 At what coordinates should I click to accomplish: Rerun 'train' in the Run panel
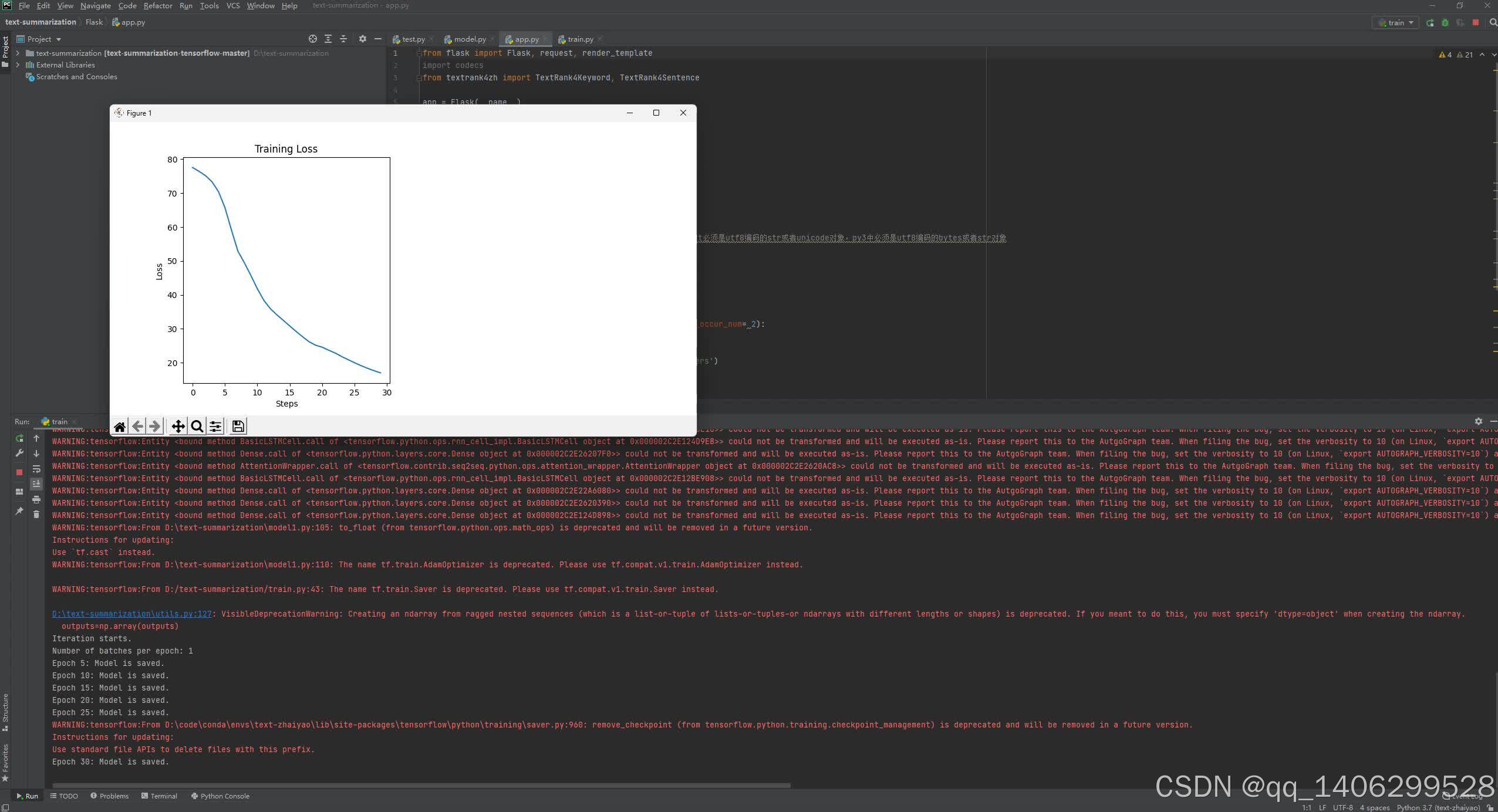[x=19, y=438]
